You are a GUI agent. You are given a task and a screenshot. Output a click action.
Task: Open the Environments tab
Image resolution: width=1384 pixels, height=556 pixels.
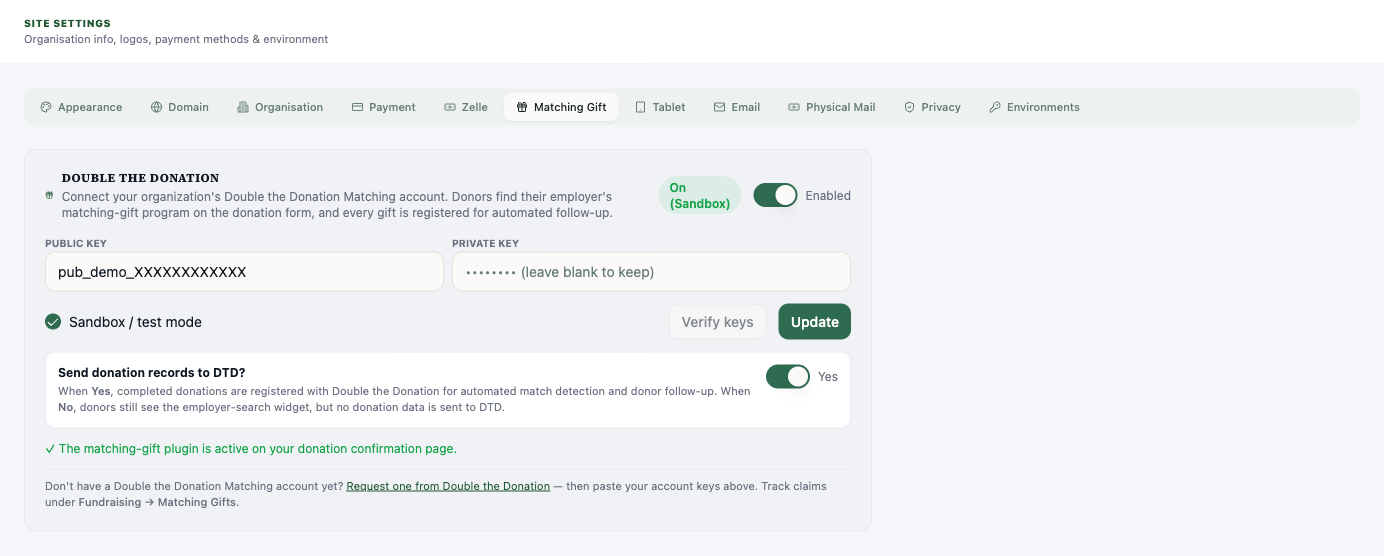click(1035, 107)
